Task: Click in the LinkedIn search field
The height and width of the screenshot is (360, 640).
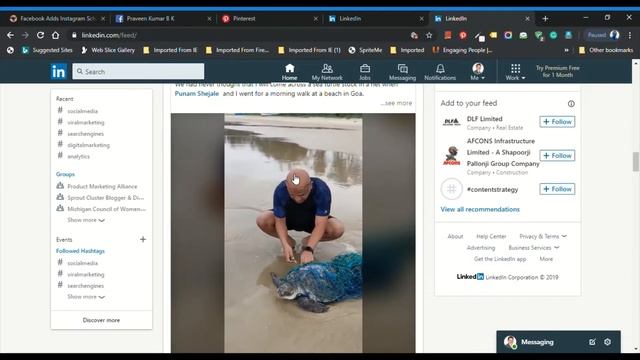Action: click(x=138, y=71)
